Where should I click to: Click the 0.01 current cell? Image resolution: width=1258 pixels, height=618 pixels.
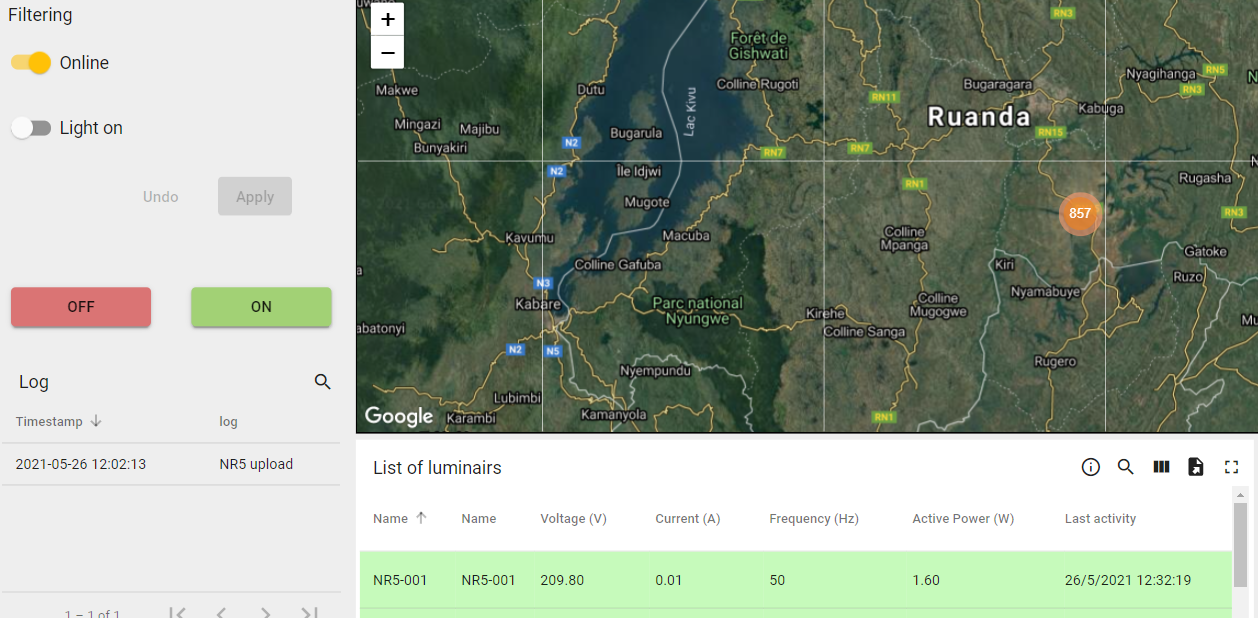668,580
